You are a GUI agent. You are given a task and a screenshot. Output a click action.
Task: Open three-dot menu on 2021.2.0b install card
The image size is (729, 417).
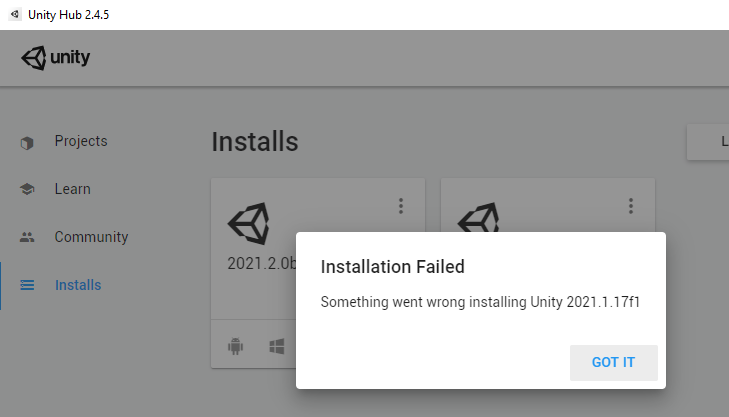pyautogui.click(x=401, y=206)
